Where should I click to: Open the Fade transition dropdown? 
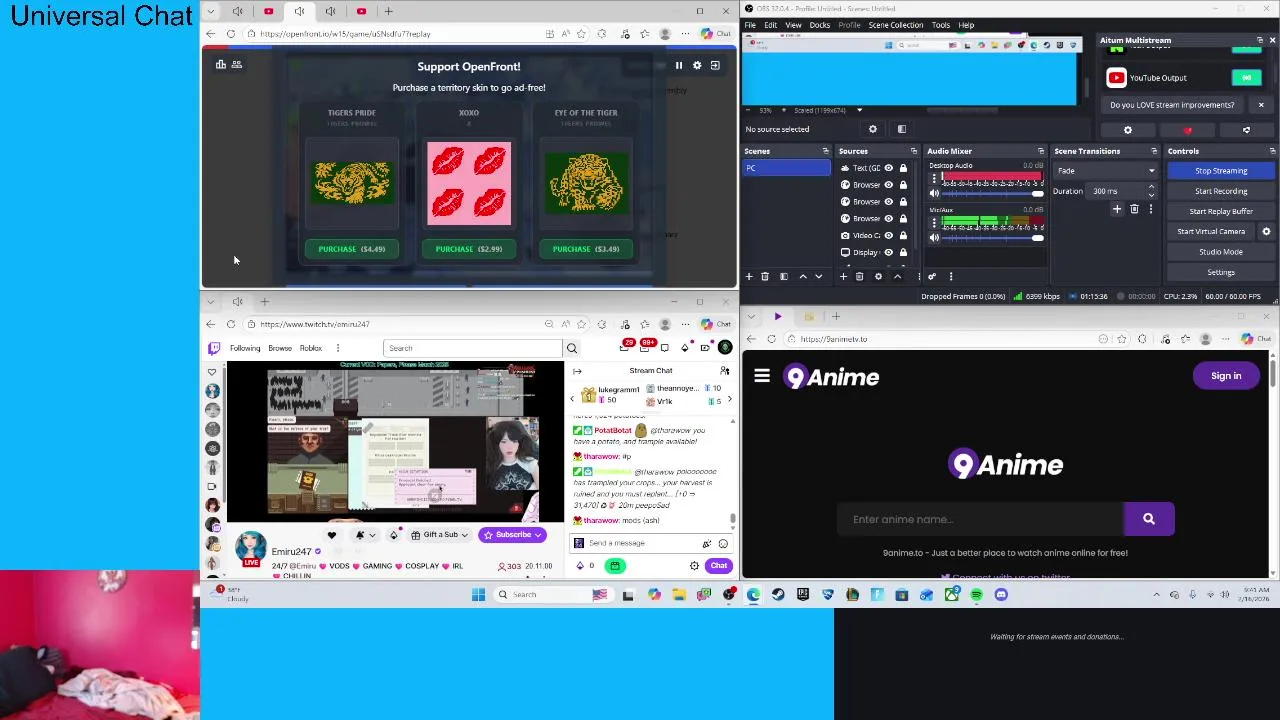coord(1106,171)
